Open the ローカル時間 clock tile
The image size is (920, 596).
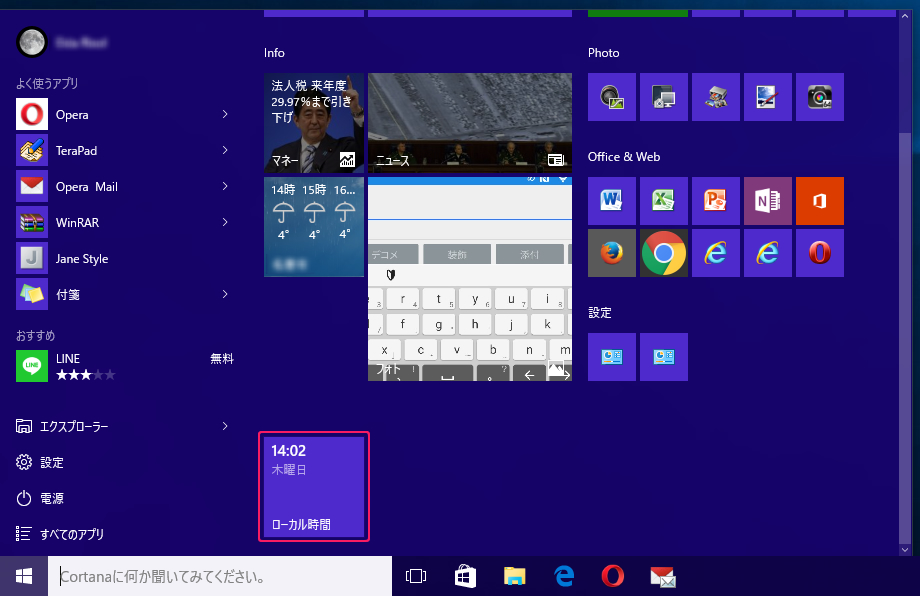pos(314,486)
